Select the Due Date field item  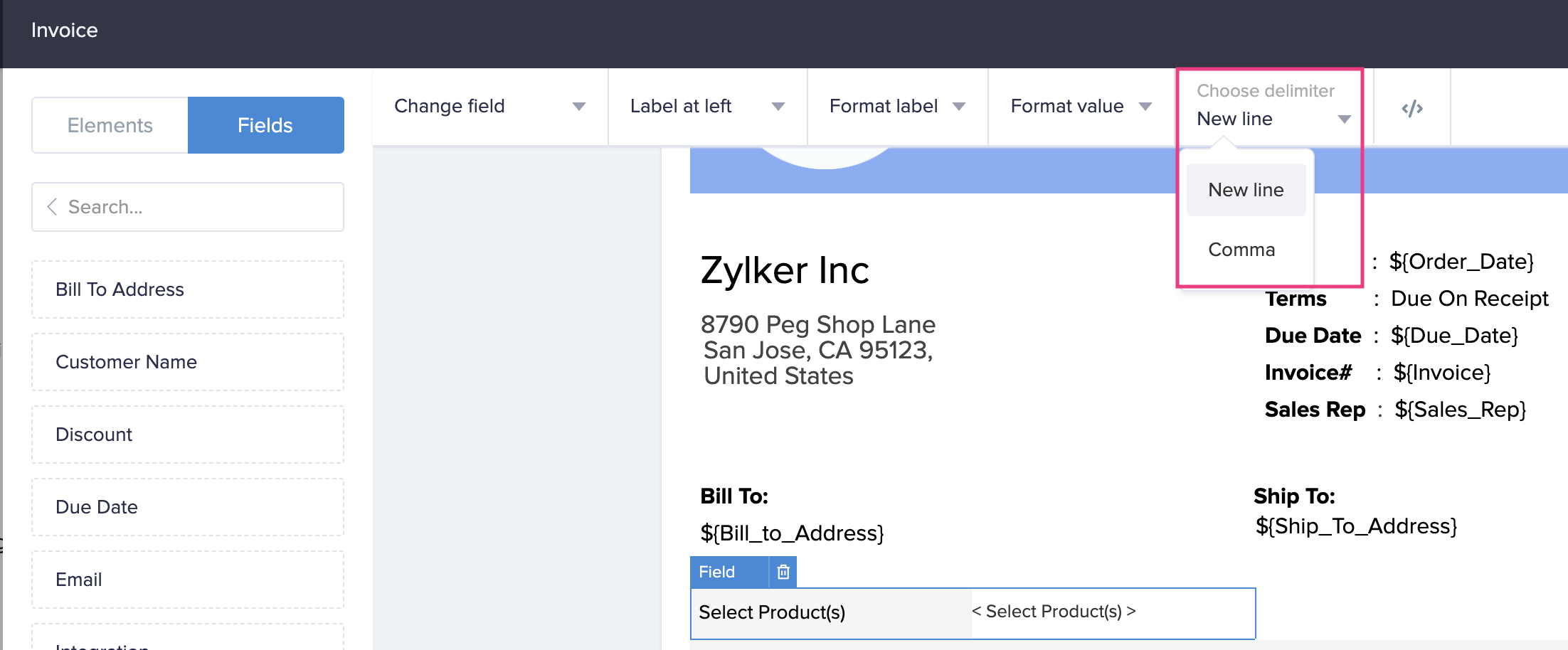(x=188, y=507)
